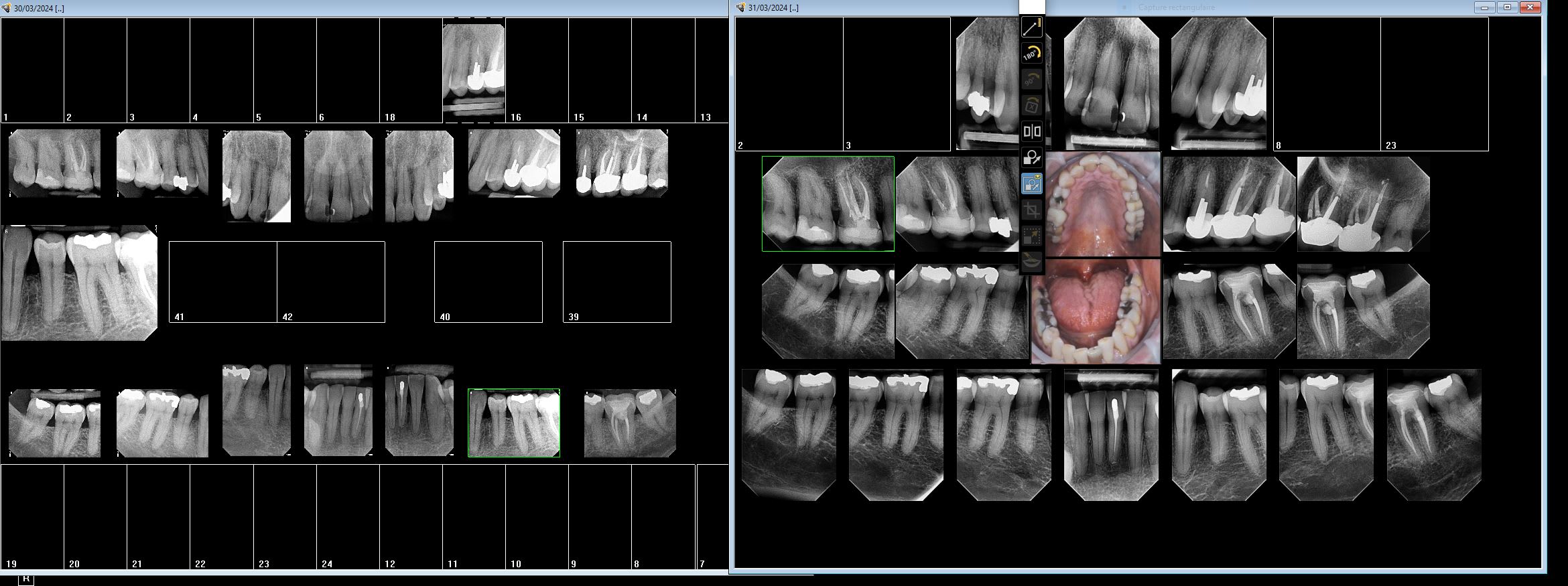Select the large lower molar X-ray at left
1568x586 pixels.
tap(79, 283)
